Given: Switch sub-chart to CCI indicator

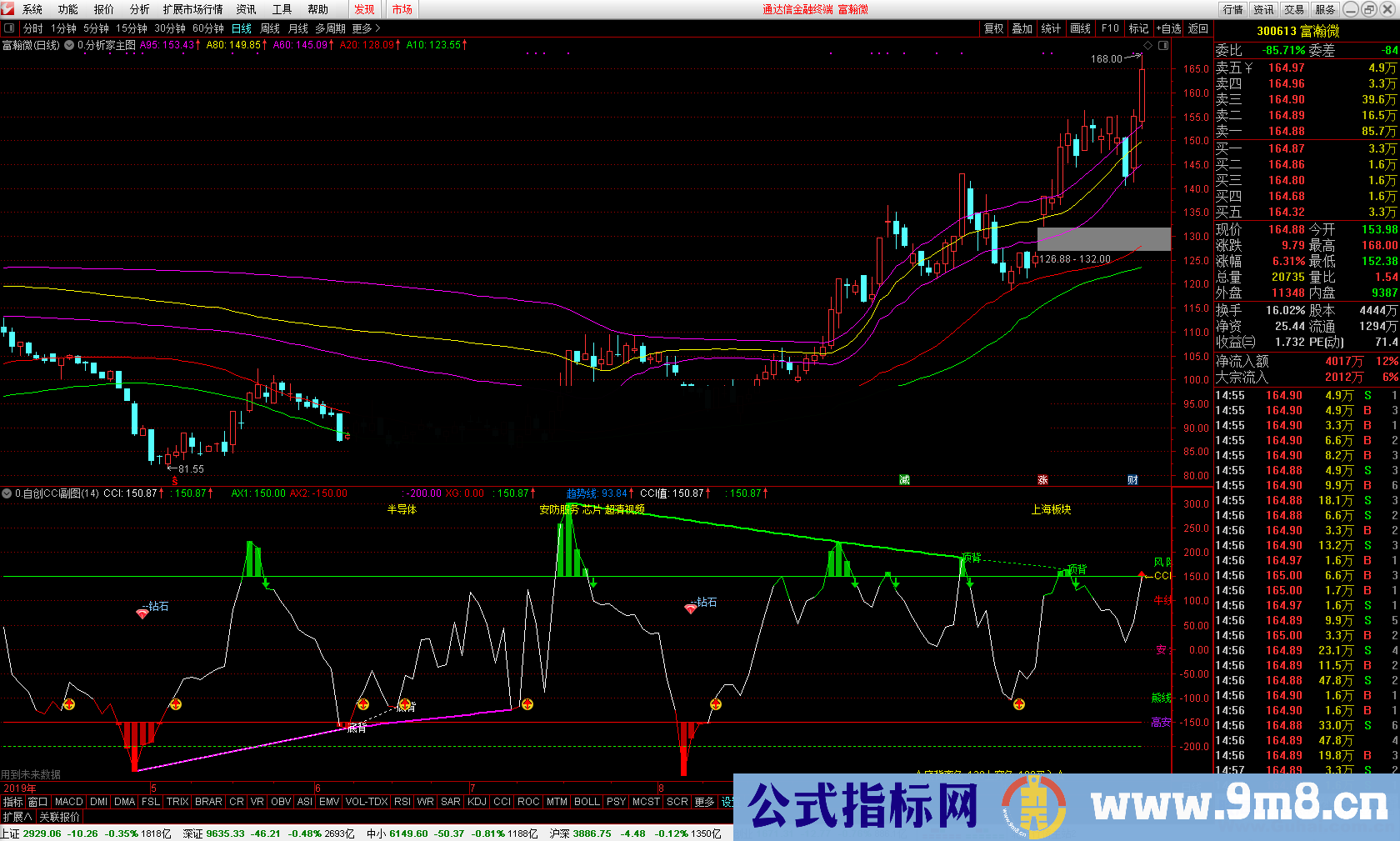Looking at the screenshot, I should pyautogui.click(x=502, y=802).
